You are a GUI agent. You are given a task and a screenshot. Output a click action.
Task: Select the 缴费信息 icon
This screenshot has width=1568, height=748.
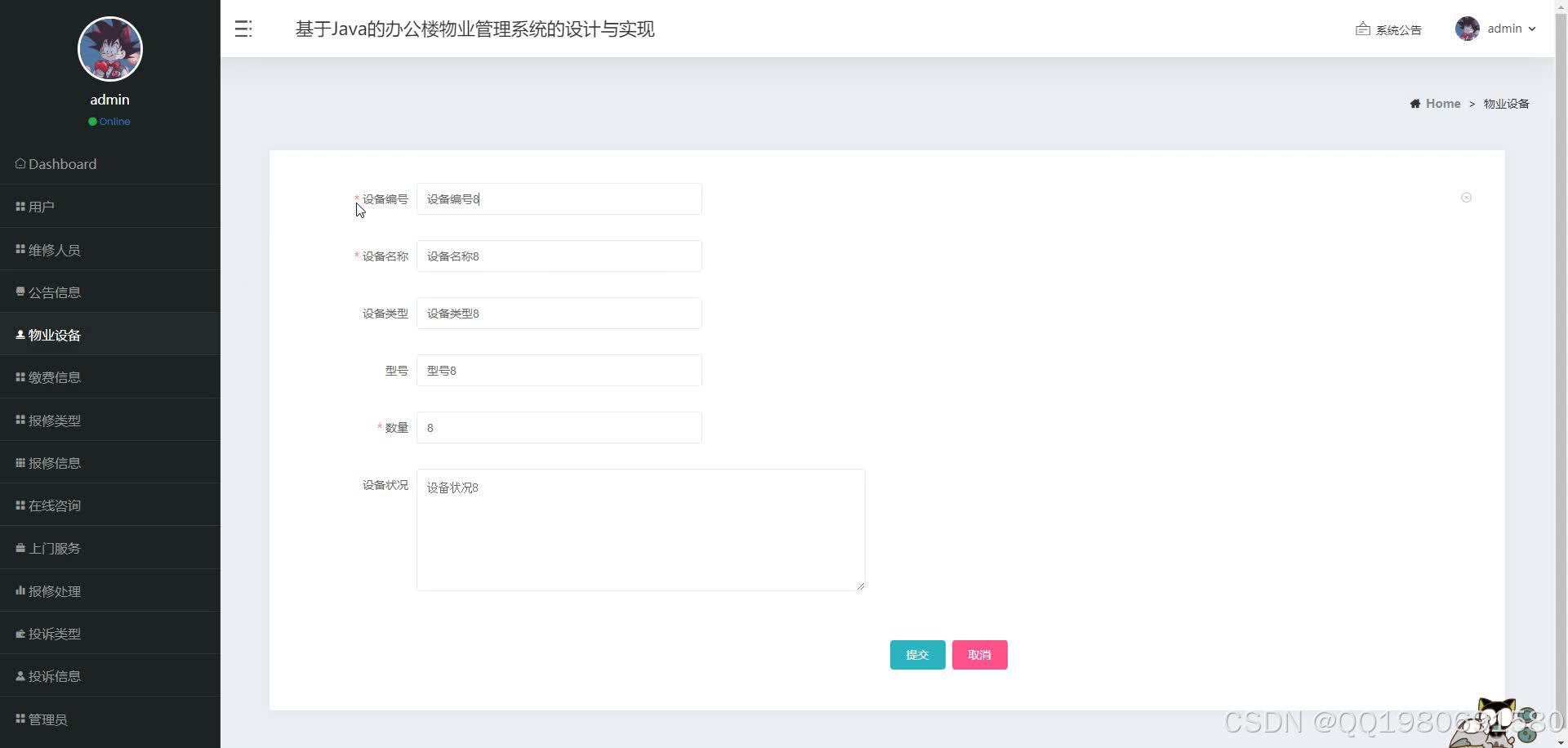click(20, 376)
